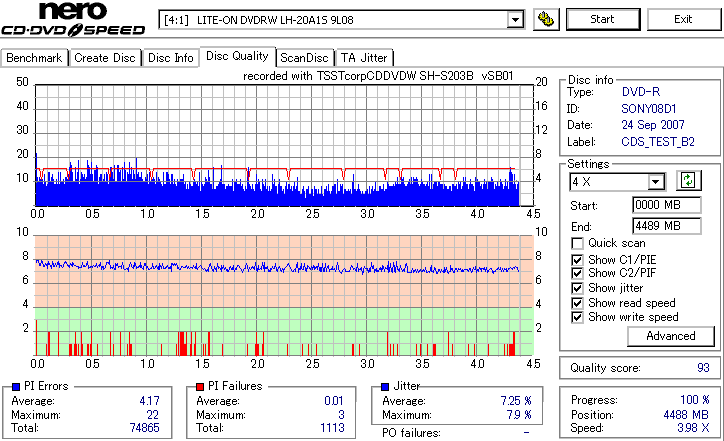The width and height of the screenshot is (724, 441).
Task: Disable Show jitter checkbox
Action: pyautogui.click(x=577, y=288)
